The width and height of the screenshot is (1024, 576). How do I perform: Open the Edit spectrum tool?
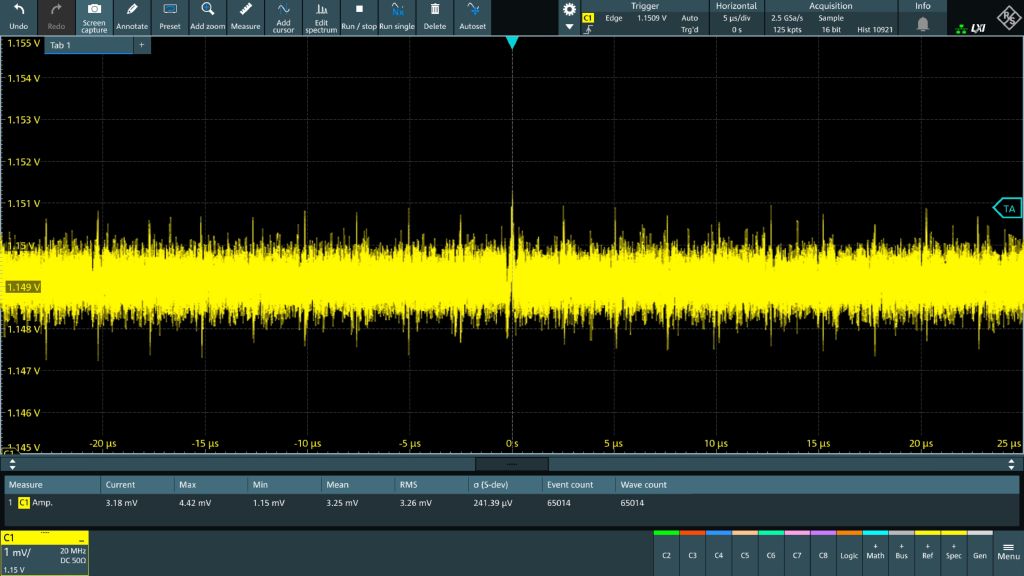pos(321,16)
